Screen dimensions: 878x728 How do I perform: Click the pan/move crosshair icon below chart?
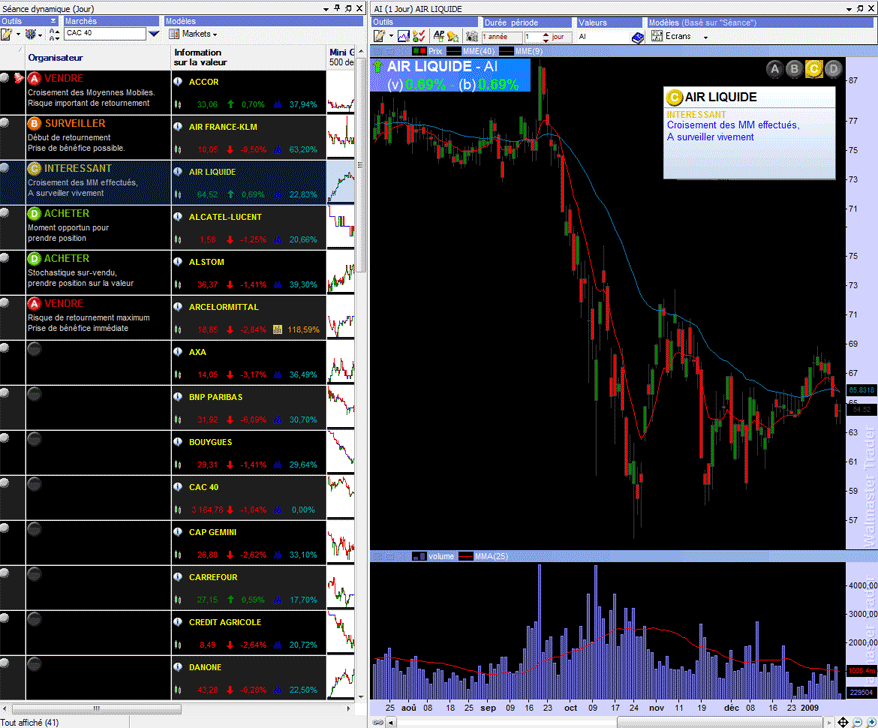(x=843, y=722)
